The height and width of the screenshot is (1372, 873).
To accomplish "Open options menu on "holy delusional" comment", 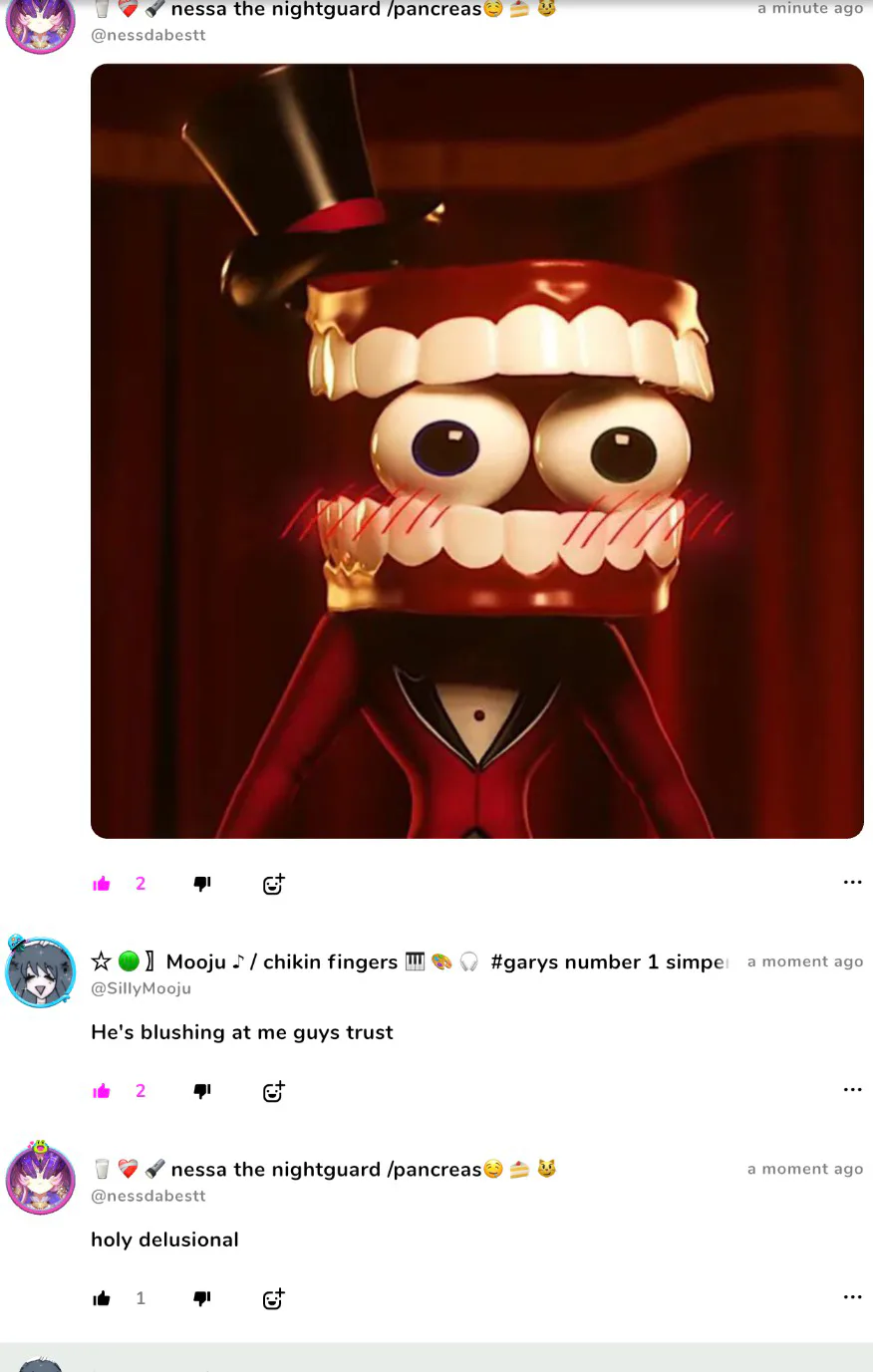I will [852, 1297].
